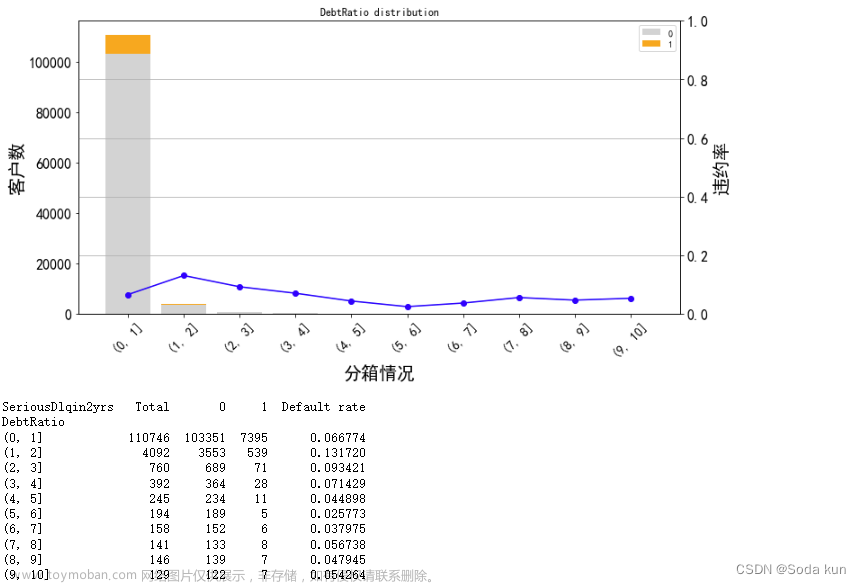
Task: Click the total value "4092"
Action: click(x=156, y=453)
